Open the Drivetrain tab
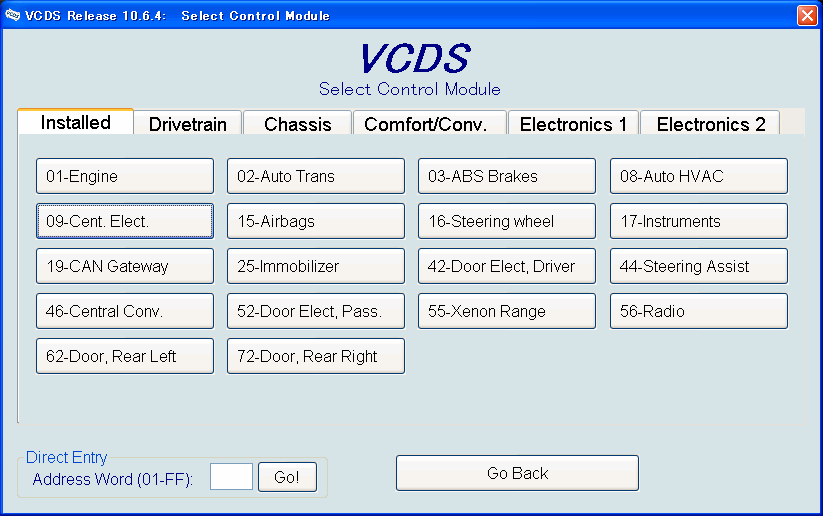 coord(188,123)
